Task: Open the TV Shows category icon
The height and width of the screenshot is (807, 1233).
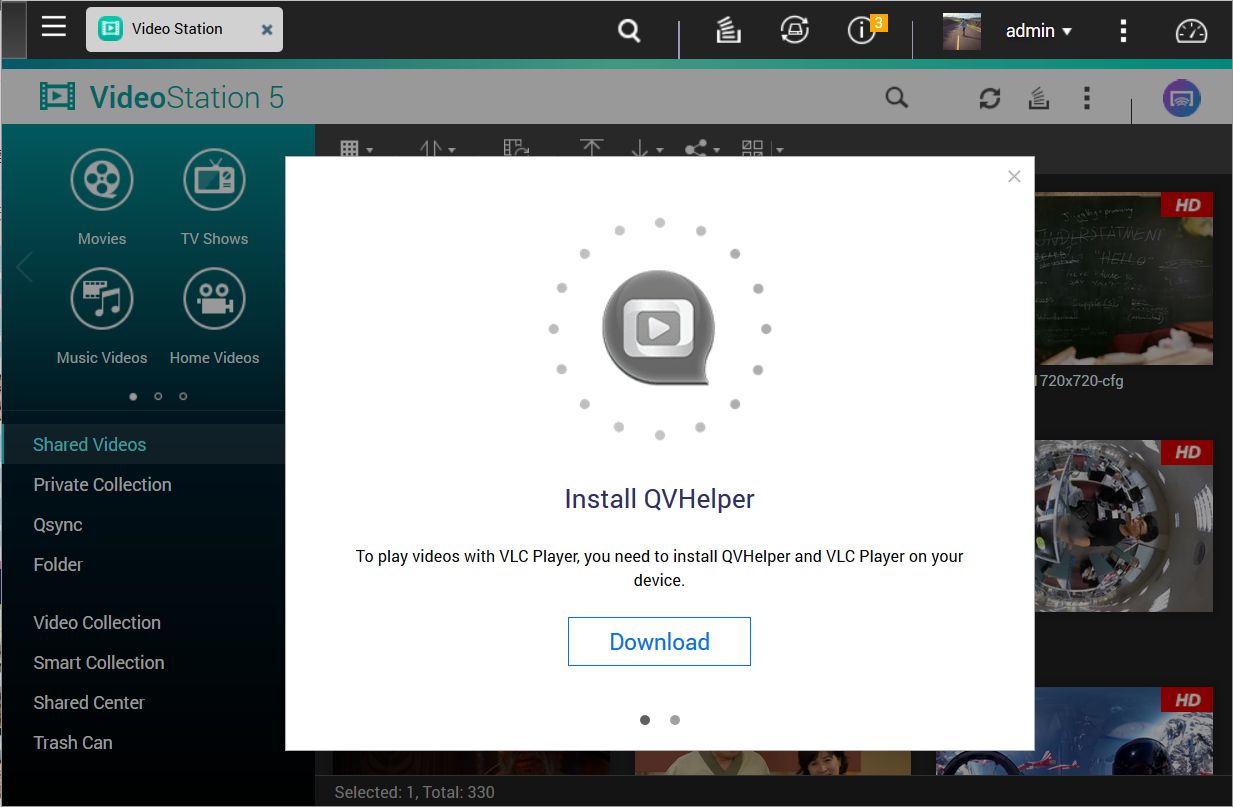Action: pyautogui.click(x=214, y=180)
